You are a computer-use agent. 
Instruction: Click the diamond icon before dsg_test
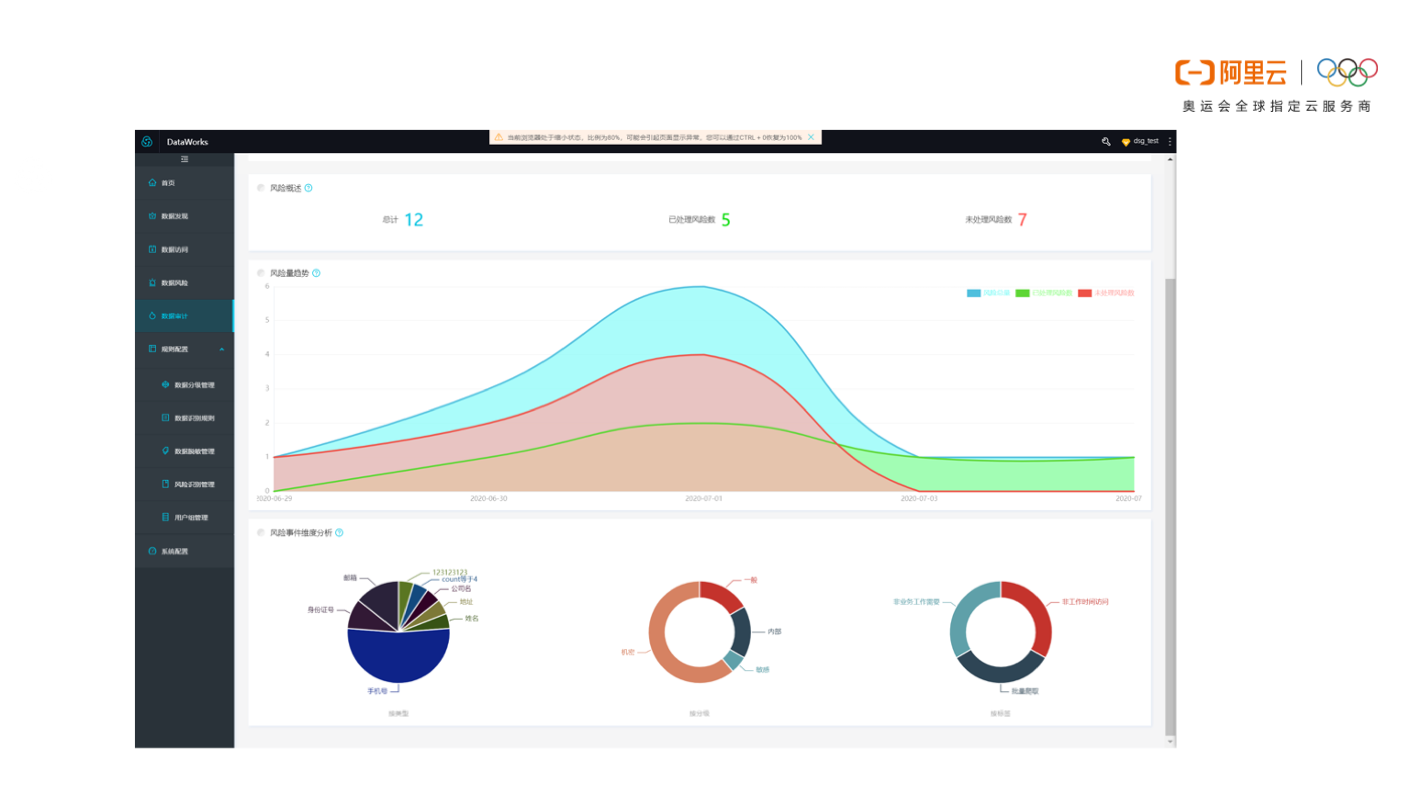1125,142
